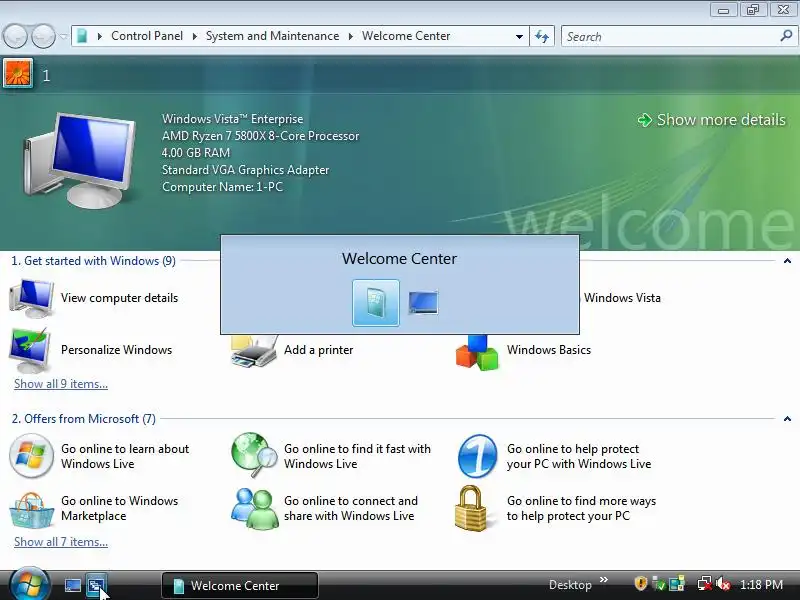Select the View computer details label
The image size is (800, 600).
(119, 298)
